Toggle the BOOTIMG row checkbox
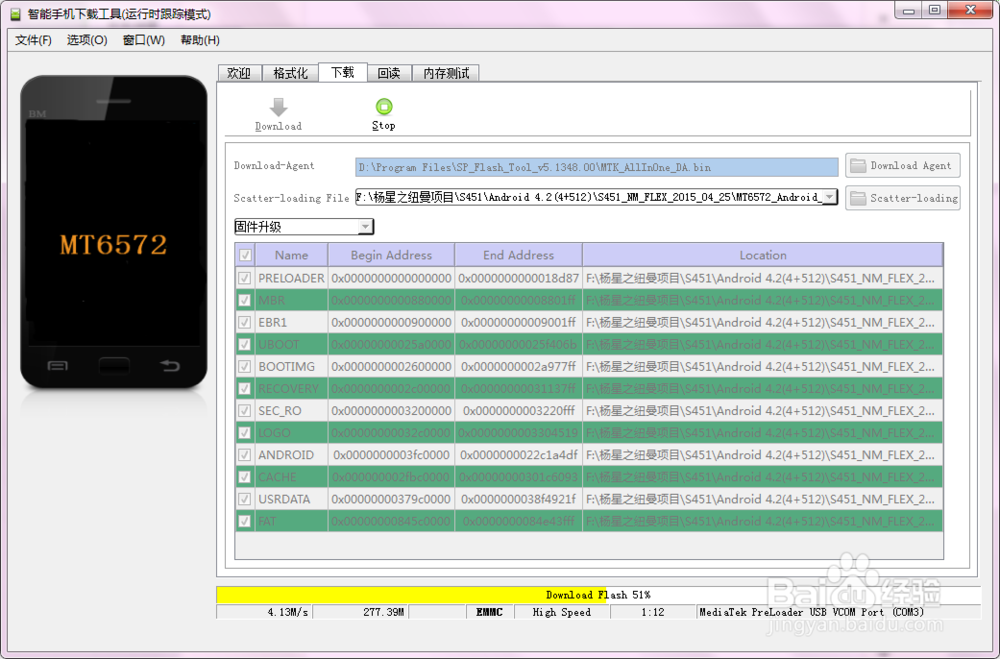The width and height of the screenshot is (1000, 659). pos(244,366)
